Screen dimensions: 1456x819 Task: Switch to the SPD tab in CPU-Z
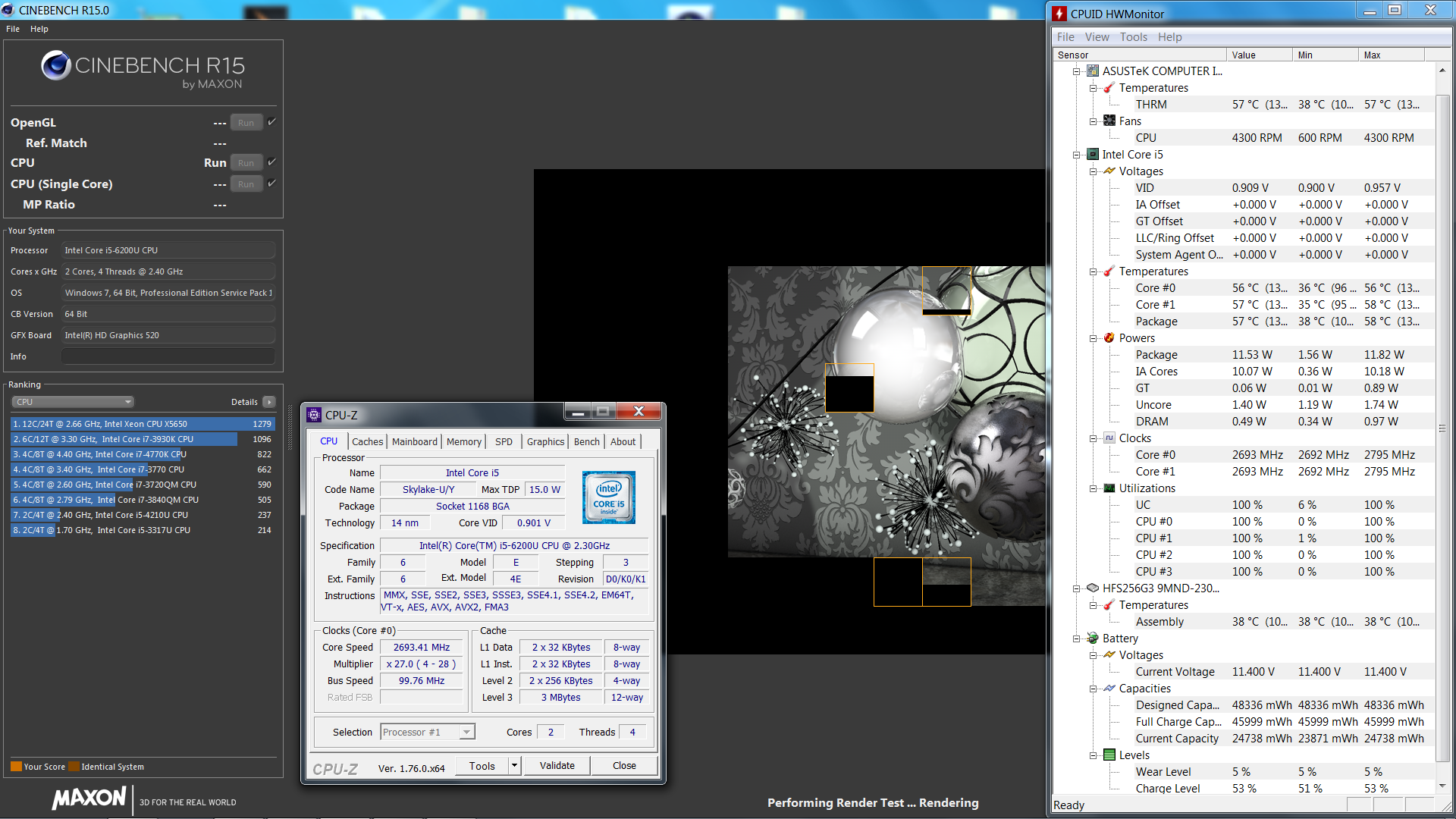(x=504, y=441)
